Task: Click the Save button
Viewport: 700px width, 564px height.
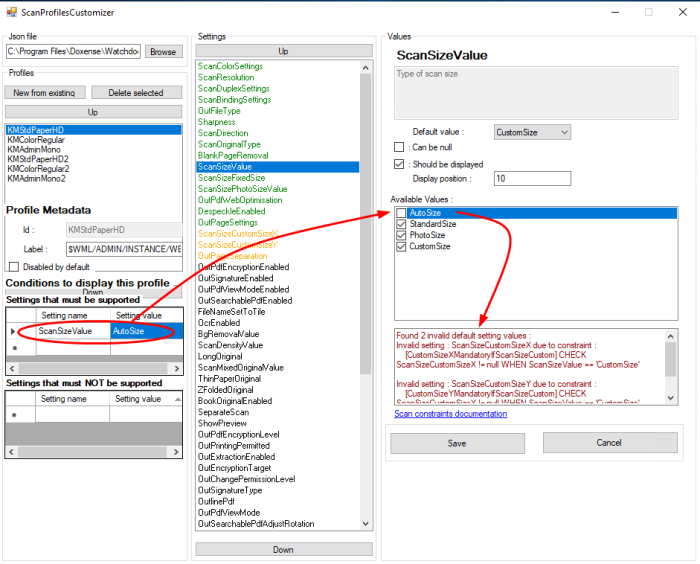Action: pos(456,443)
